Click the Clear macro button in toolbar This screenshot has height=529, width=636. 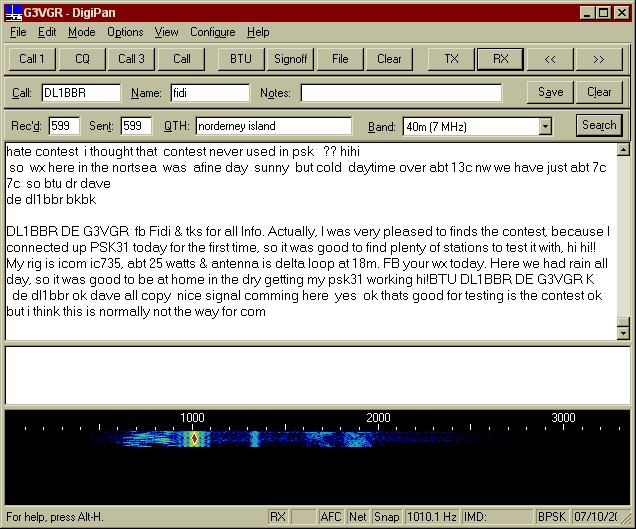point(389,59)
